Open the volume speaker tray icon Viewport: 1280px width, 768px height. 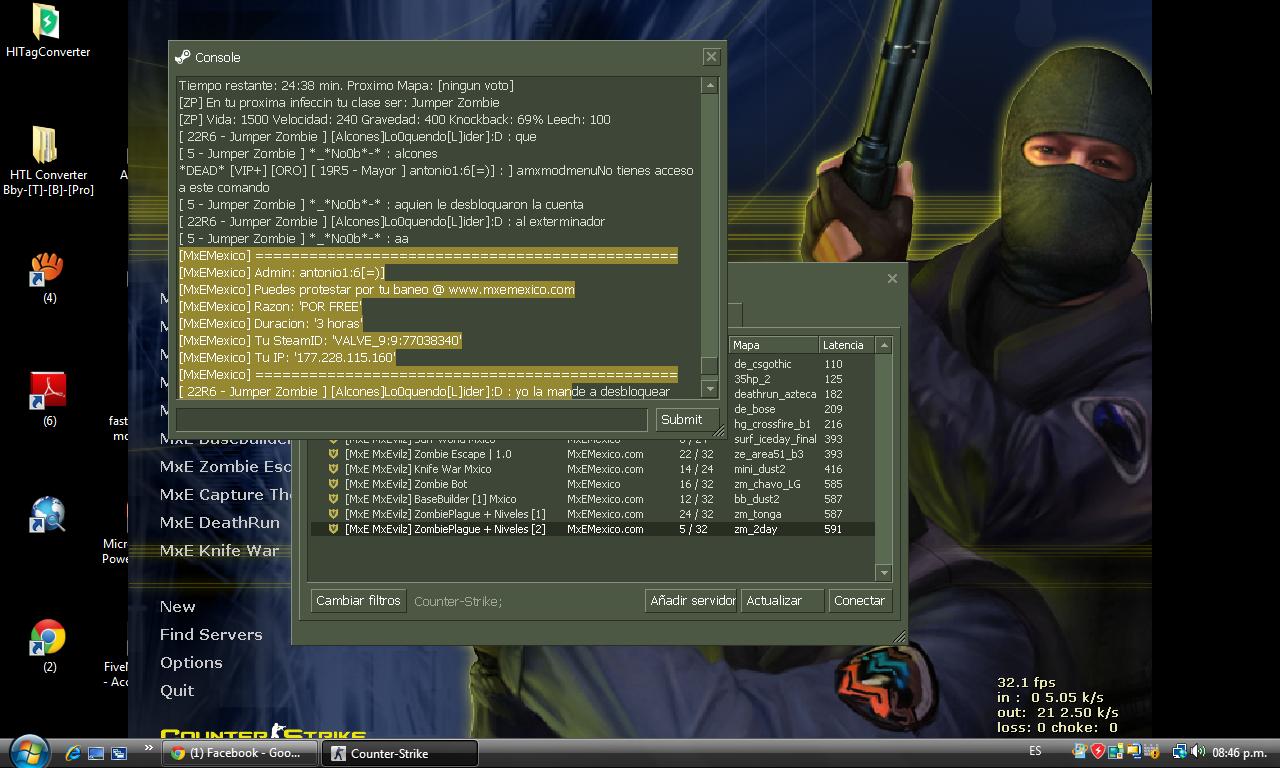tap(1198, 752)
